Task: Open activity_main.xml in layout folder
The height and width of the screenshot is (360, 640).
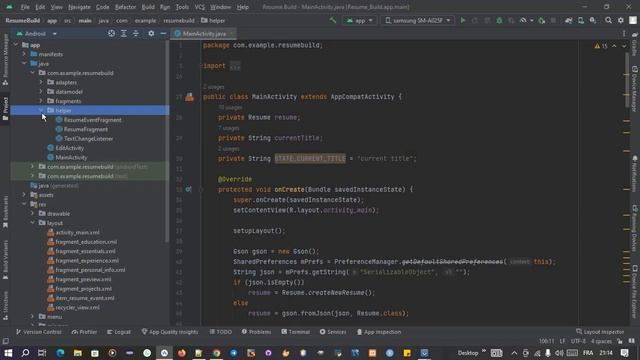Action: 77,232
